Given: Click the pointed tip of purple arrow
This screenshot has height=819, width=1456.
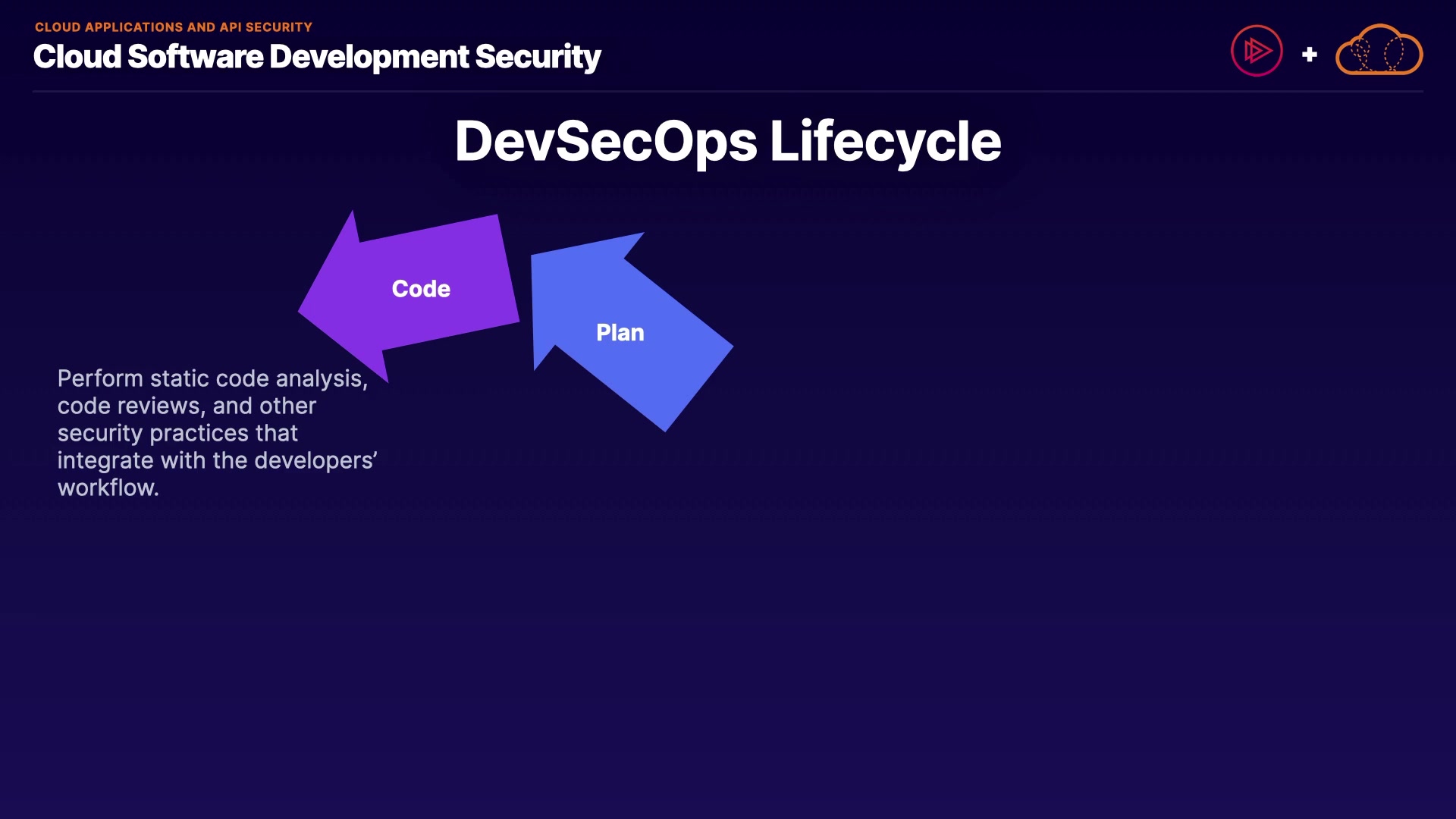Looking at the screenshot, I should click(x=301, y=310).
